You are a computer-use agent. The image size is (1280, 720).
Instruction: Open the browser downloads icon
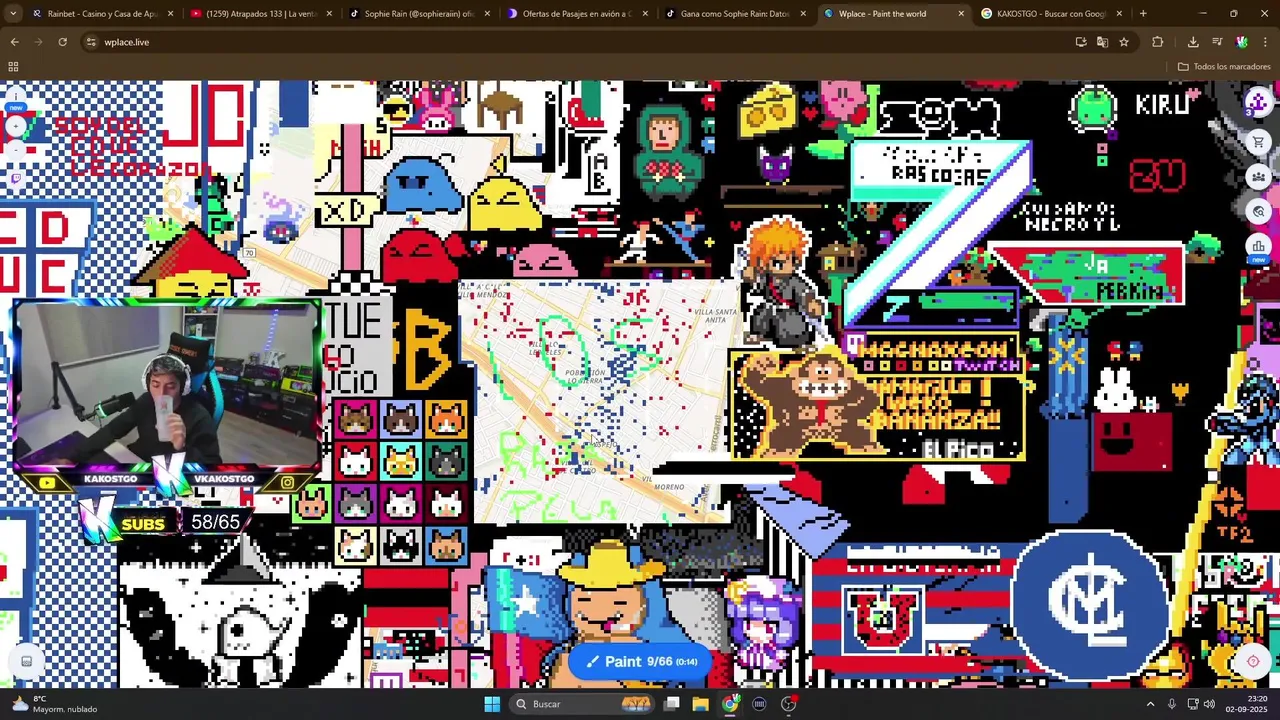1193,42
